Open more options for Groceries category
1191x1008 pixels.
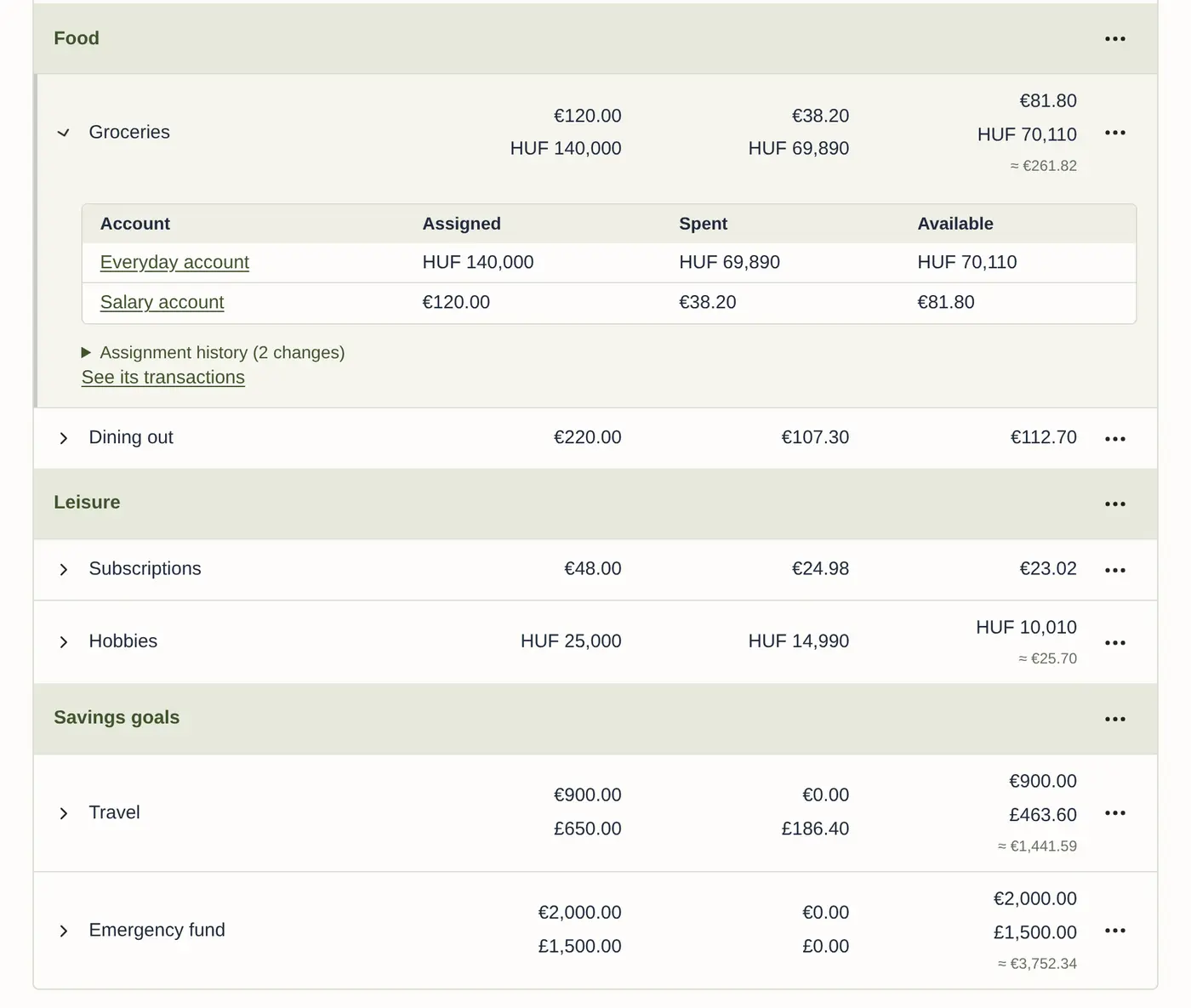coord(1115,133)
